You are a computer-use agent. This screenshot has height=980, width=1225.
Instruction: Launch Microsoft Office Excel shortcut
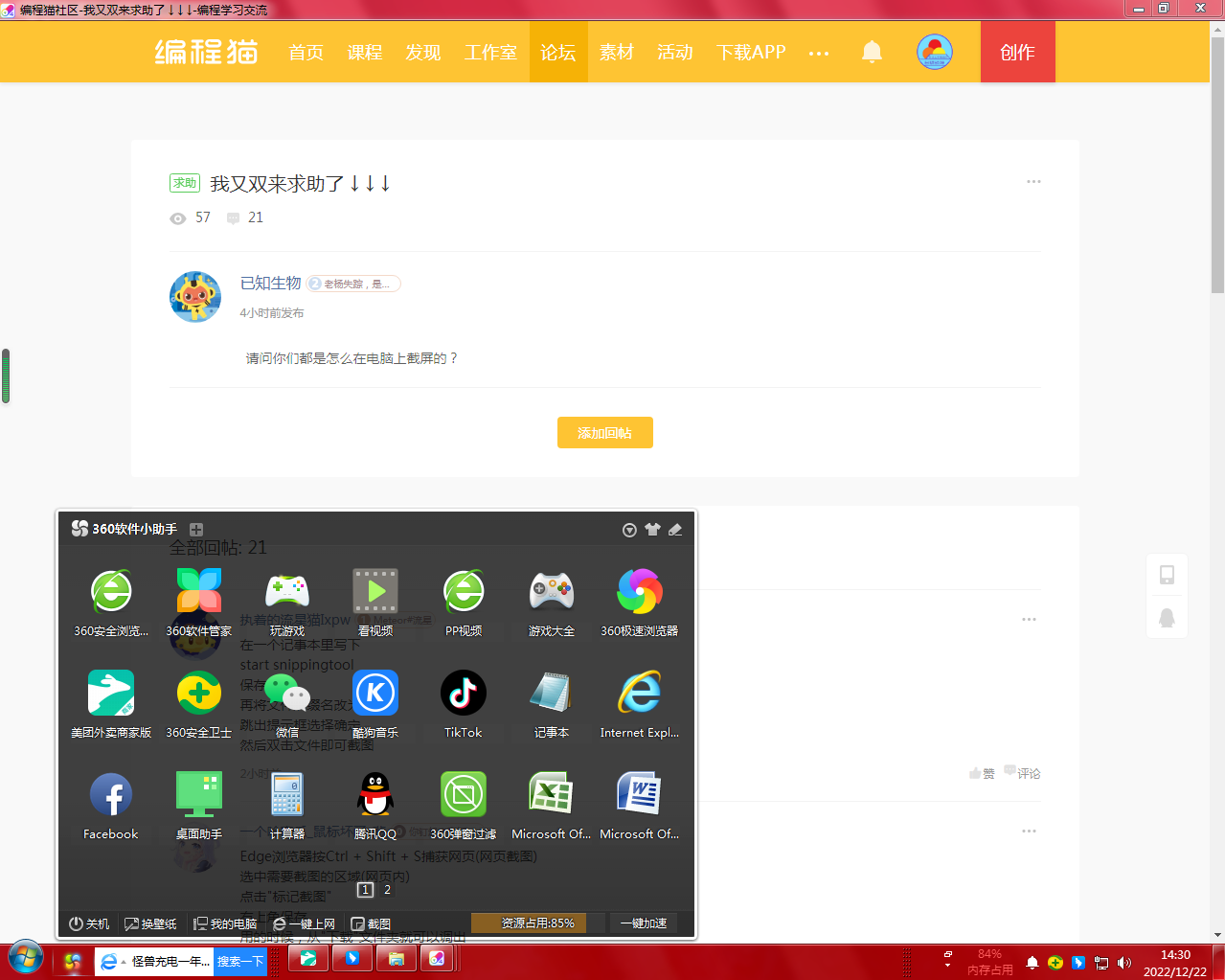[552, 805]
